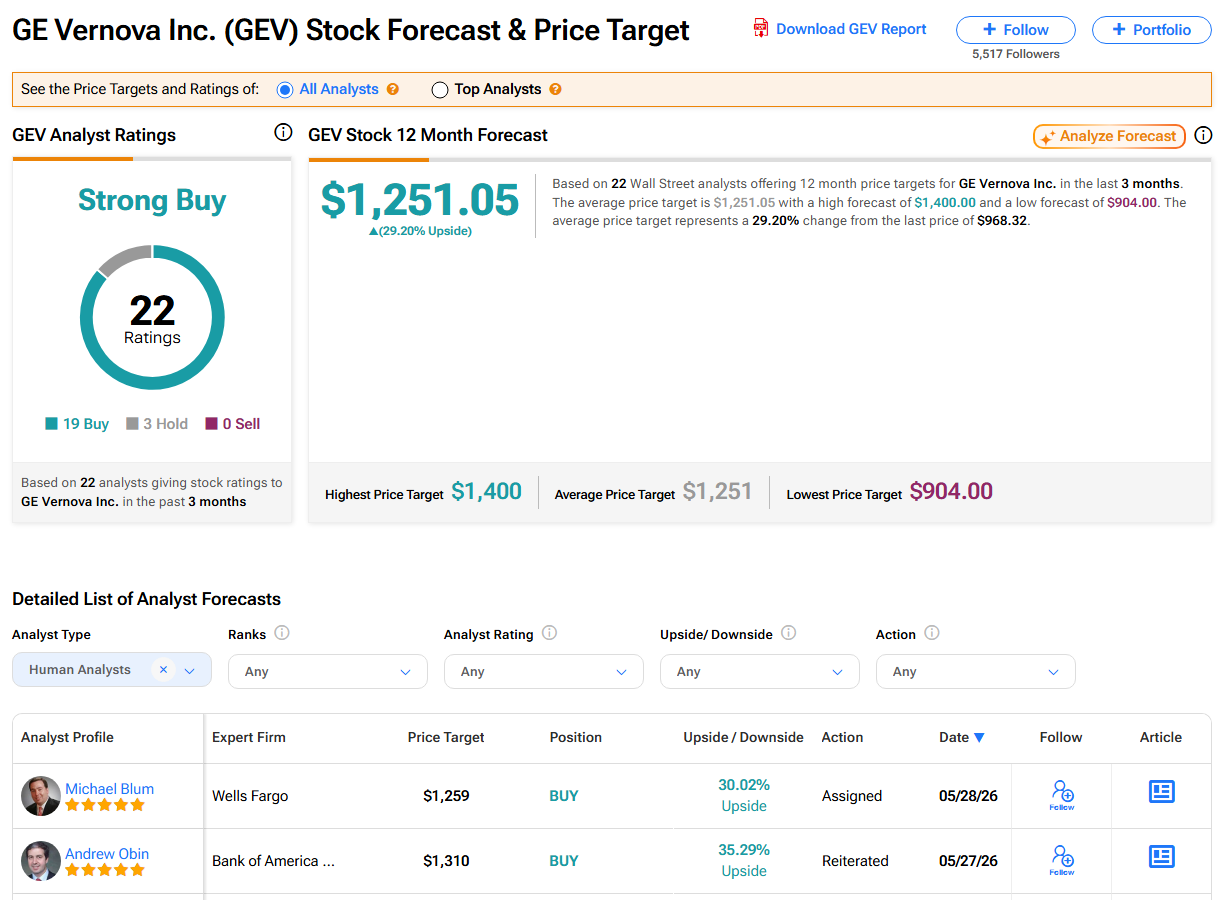Image resolution: width=1219 pixels, height=900 pixels.
Task: Follow analyst Andrew Obin icon
Action: click(1062, 860)
